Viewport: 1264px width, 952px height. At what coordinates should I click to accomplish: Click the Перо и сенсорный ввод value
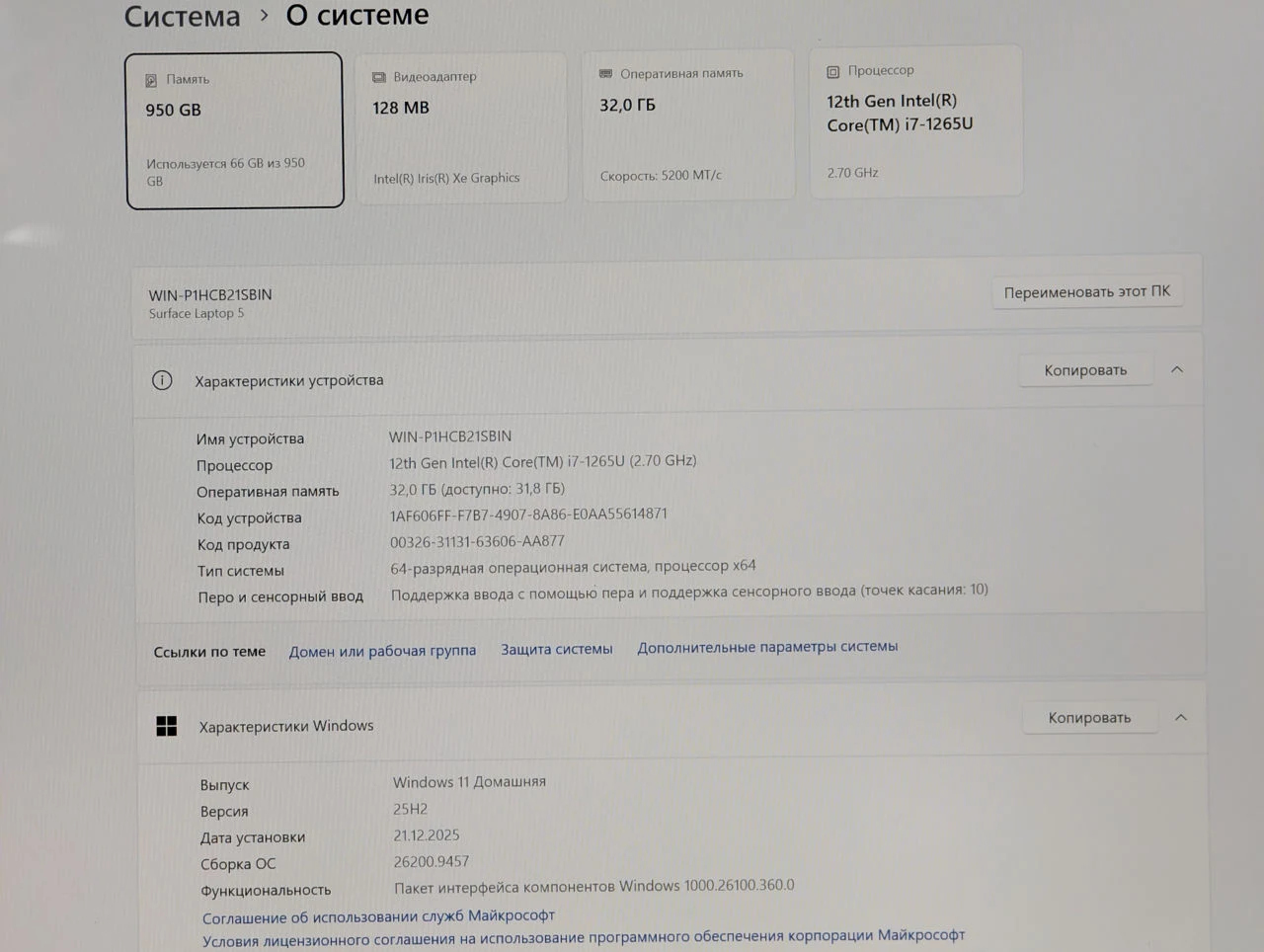tap(689, 592)
